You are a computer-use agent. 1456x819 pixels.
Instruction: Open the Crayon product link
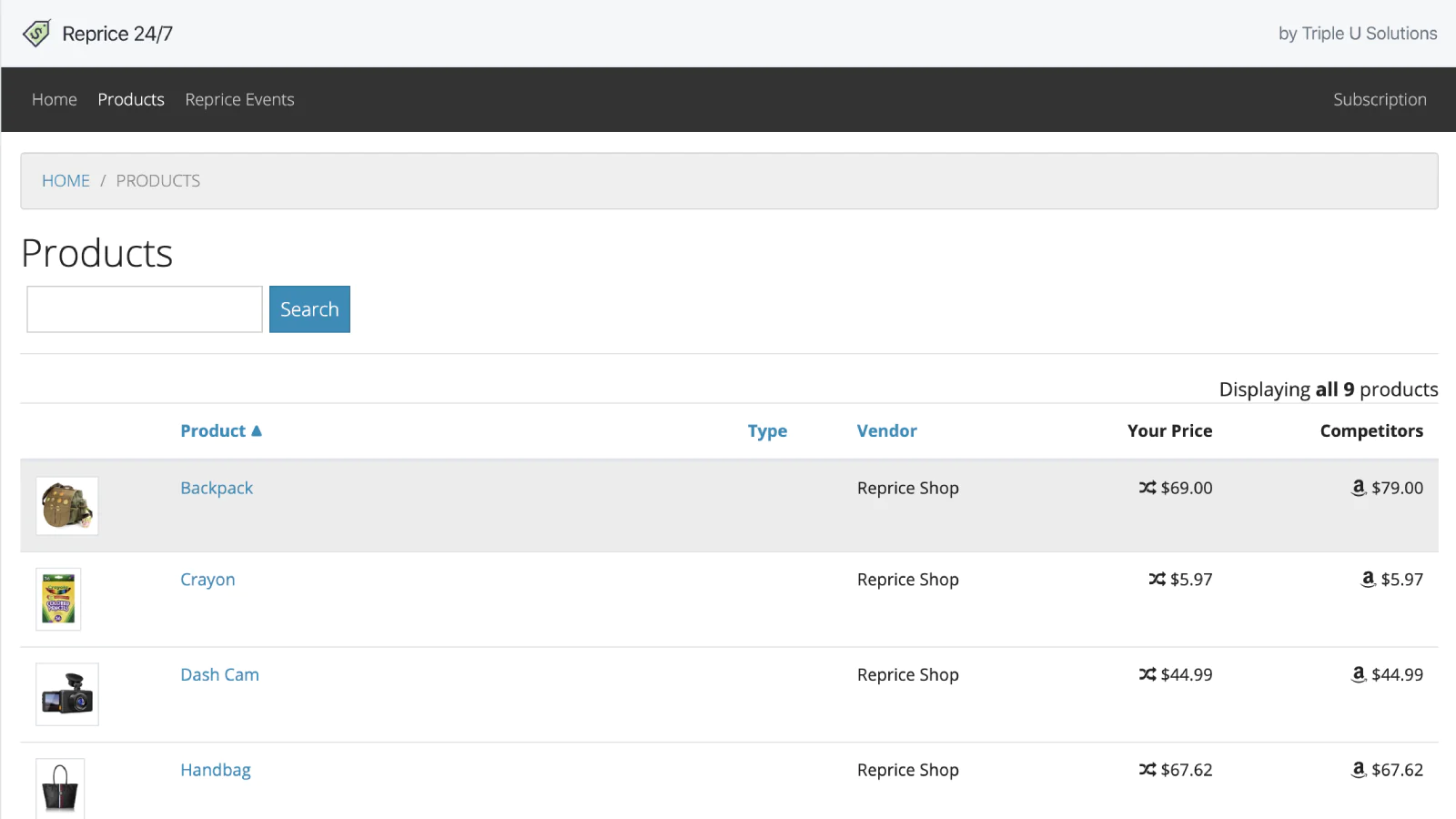point(207,579)
